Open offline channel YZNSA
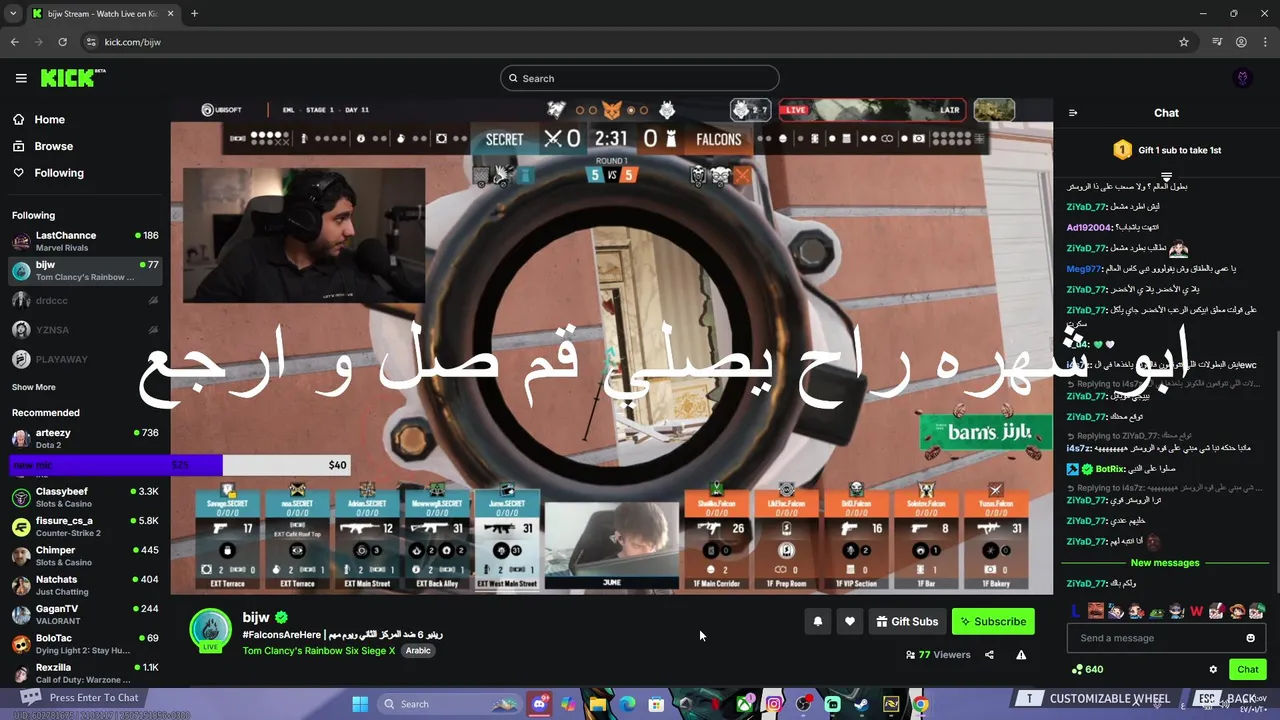 click(85, 330)
